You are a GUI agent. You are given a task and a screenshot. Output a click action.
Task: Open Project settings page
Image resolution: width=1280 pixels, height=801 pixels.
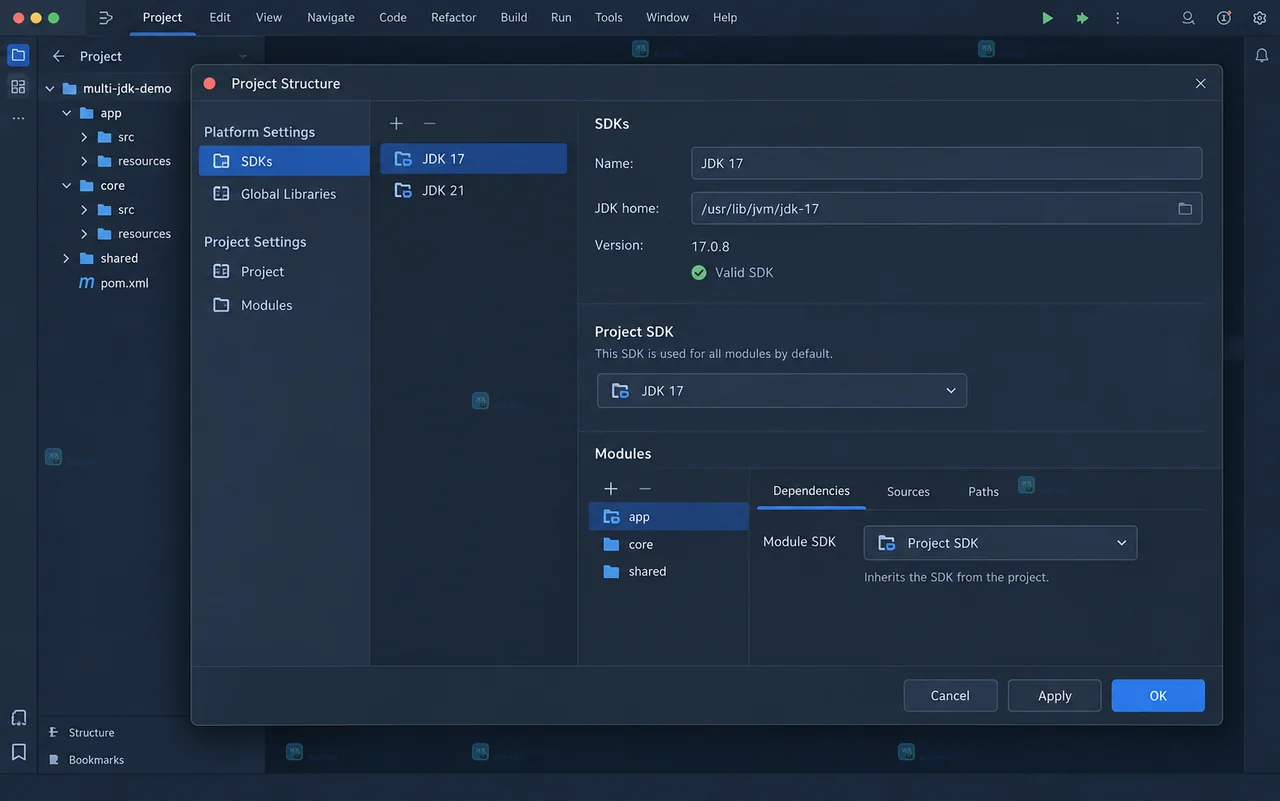(x=284, y=271)
